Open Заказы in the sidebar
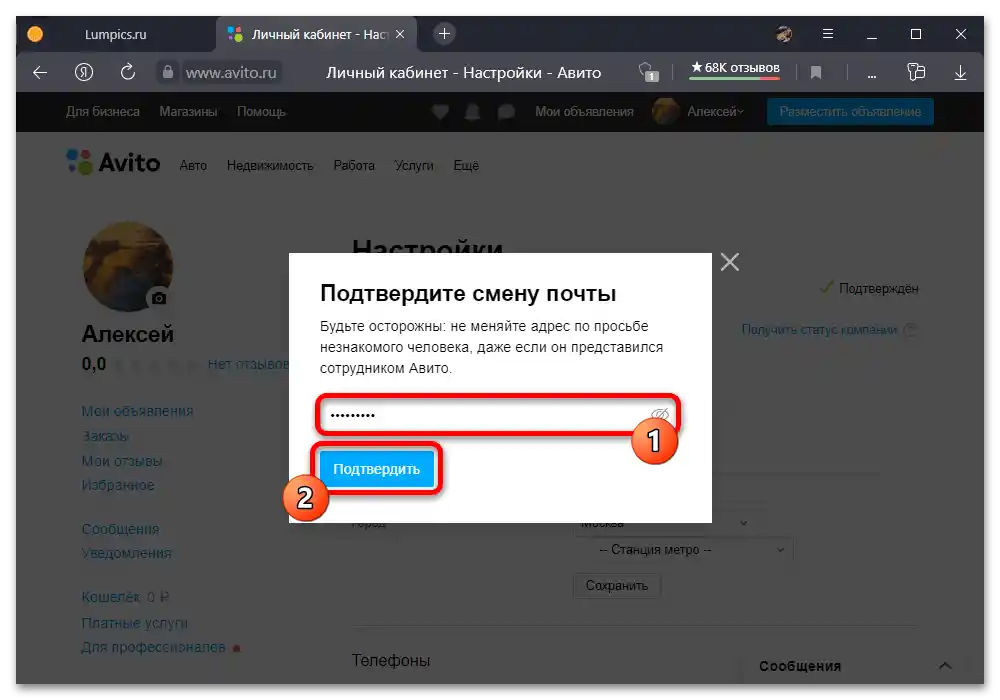Image resolution: width=1000 pixels, height=700 pixels. click(x=105, y=436)
